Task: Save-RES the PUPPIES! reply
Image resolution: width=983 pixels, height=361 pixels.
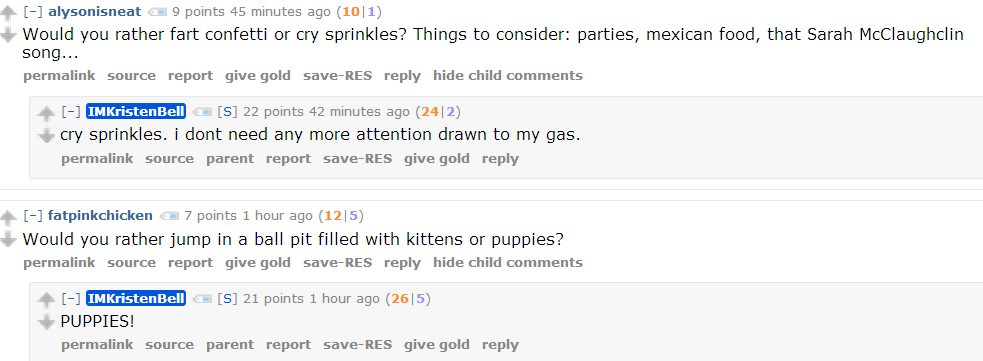Action: [x=357, y=345]
